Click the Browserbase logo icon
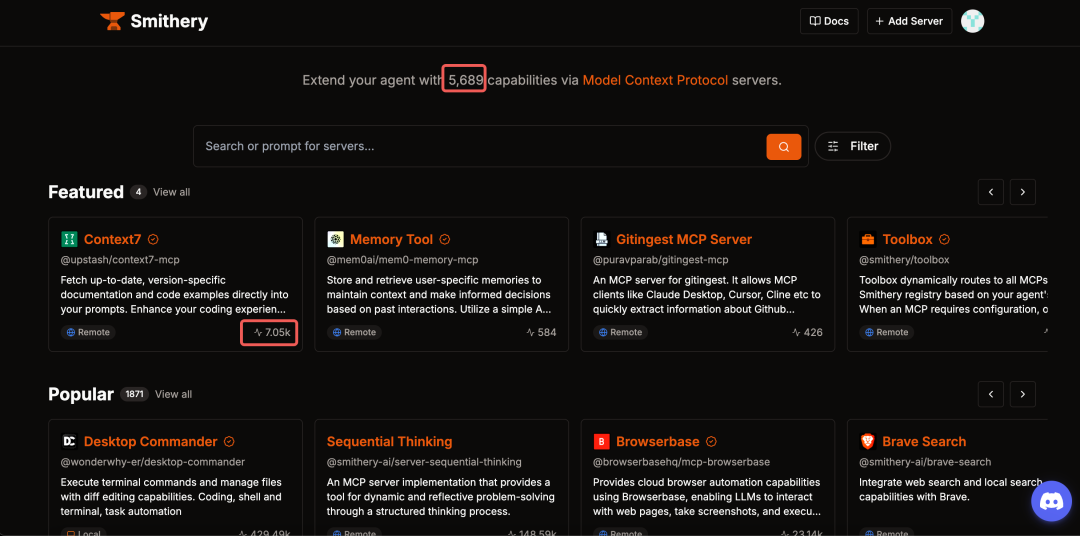1080x536 pixels. (x=601, y=442)
